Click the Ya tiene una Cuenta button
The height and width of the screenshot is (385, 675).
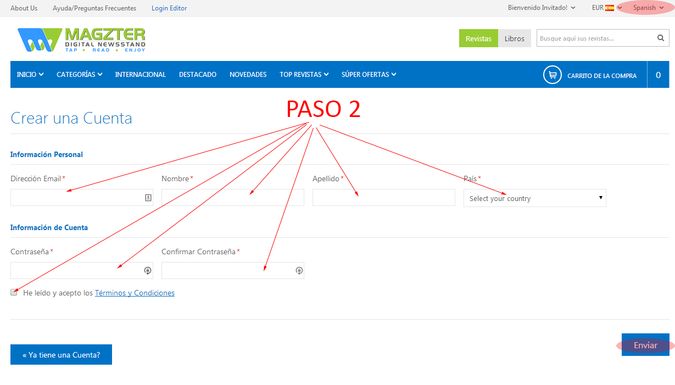(x=61, y=354)
